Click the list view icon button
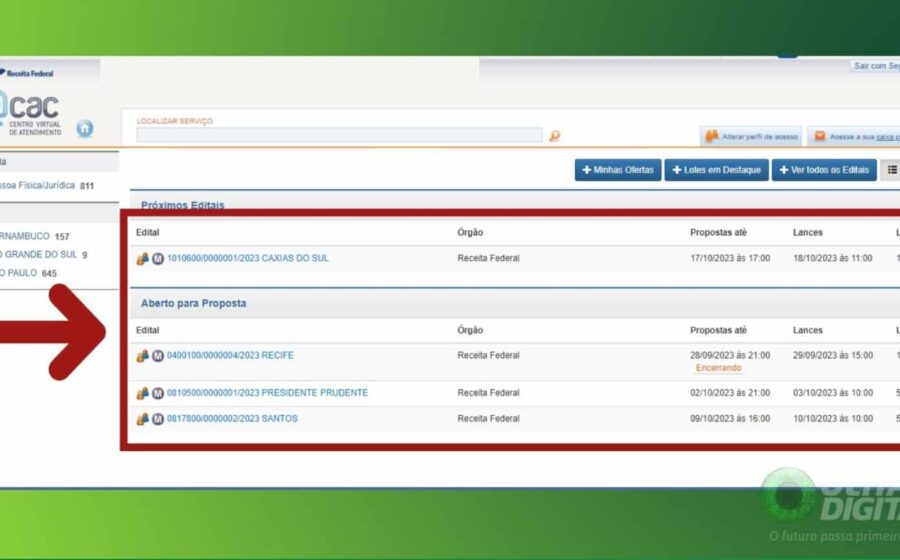The width and height of the screenshot is (900, 560). tap(891, 170)
